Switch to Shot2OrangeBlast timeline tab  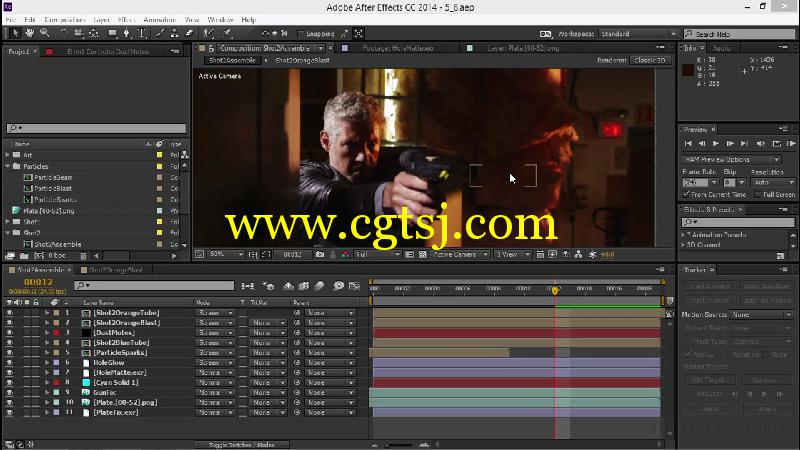[x=116, y=270]
